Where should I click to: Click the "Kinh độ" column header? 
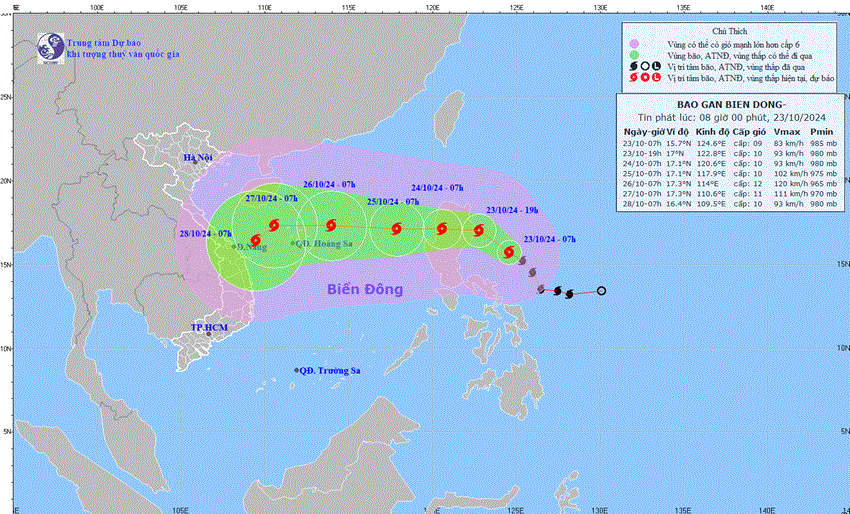point(712,132)
